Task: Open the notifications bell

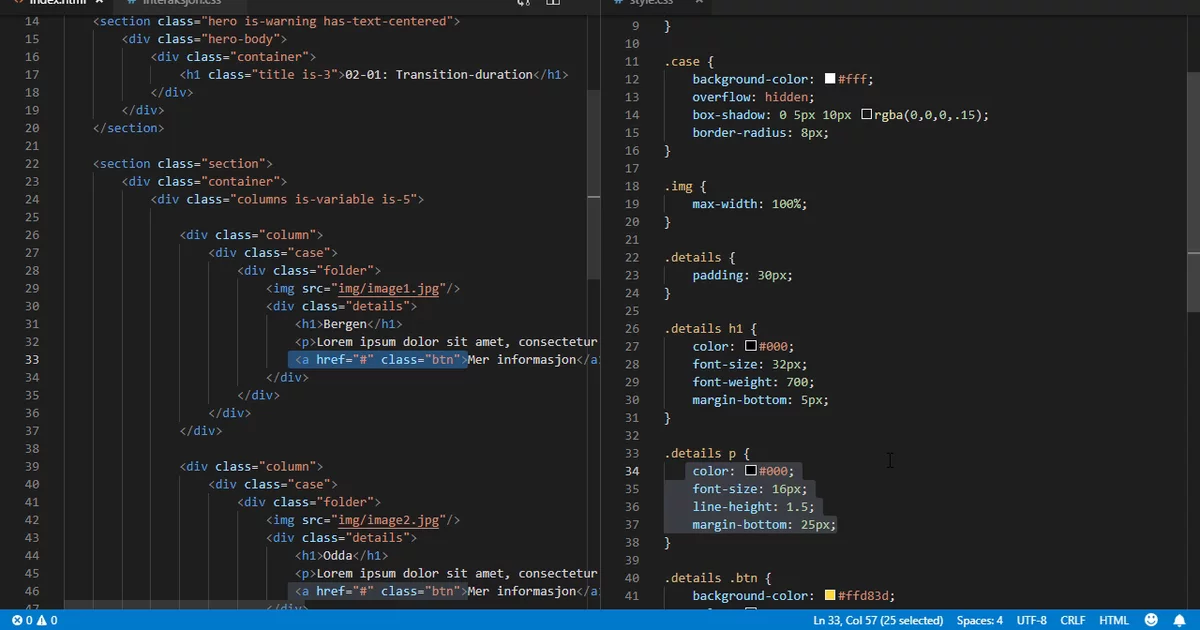Action: point(1182,620)
